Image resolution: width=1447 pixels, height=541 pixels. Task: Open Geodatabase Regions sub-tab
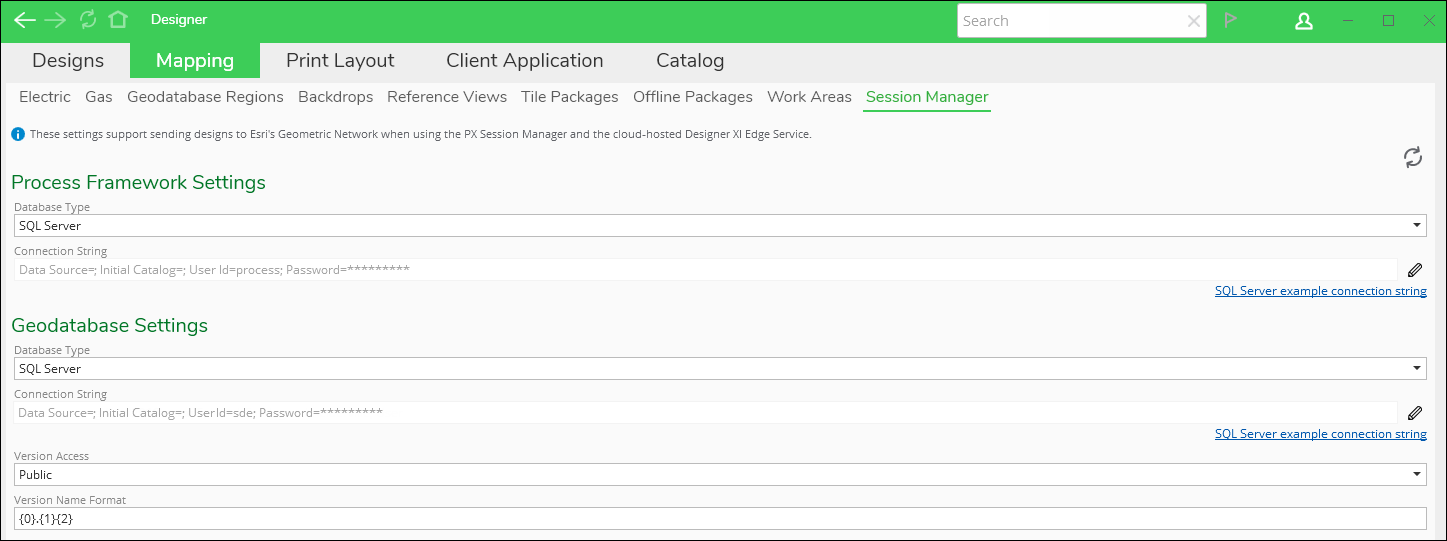205,97
